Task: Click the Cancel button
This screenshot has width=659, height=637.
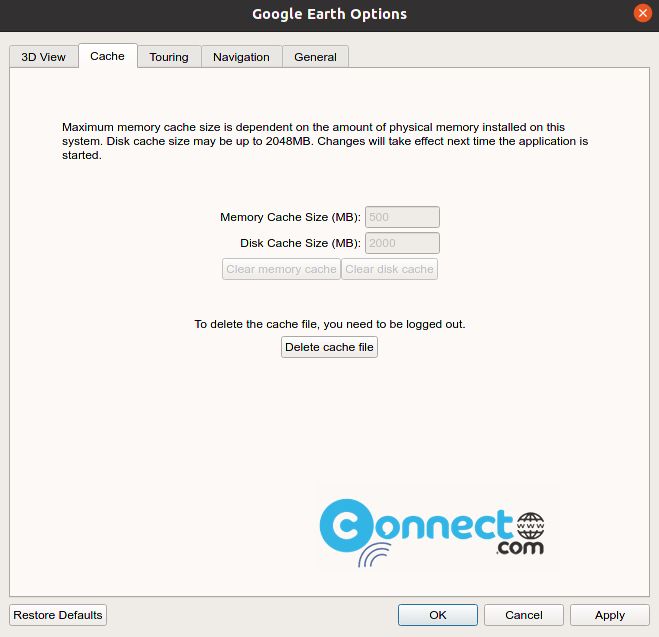Action: tap(524, 615)
